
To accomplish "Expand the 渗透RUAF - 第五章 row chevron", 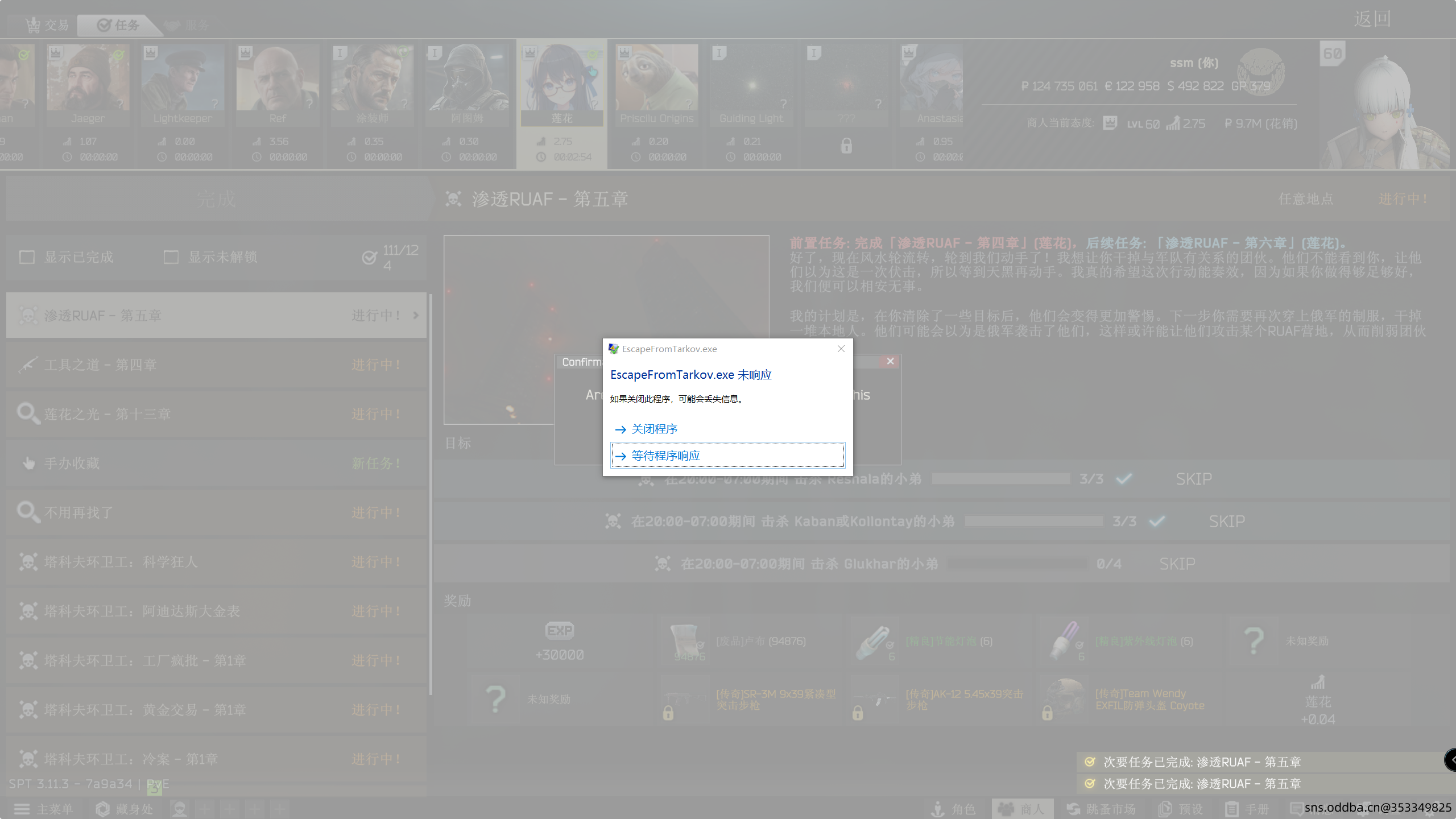I will tap(416, 315).
